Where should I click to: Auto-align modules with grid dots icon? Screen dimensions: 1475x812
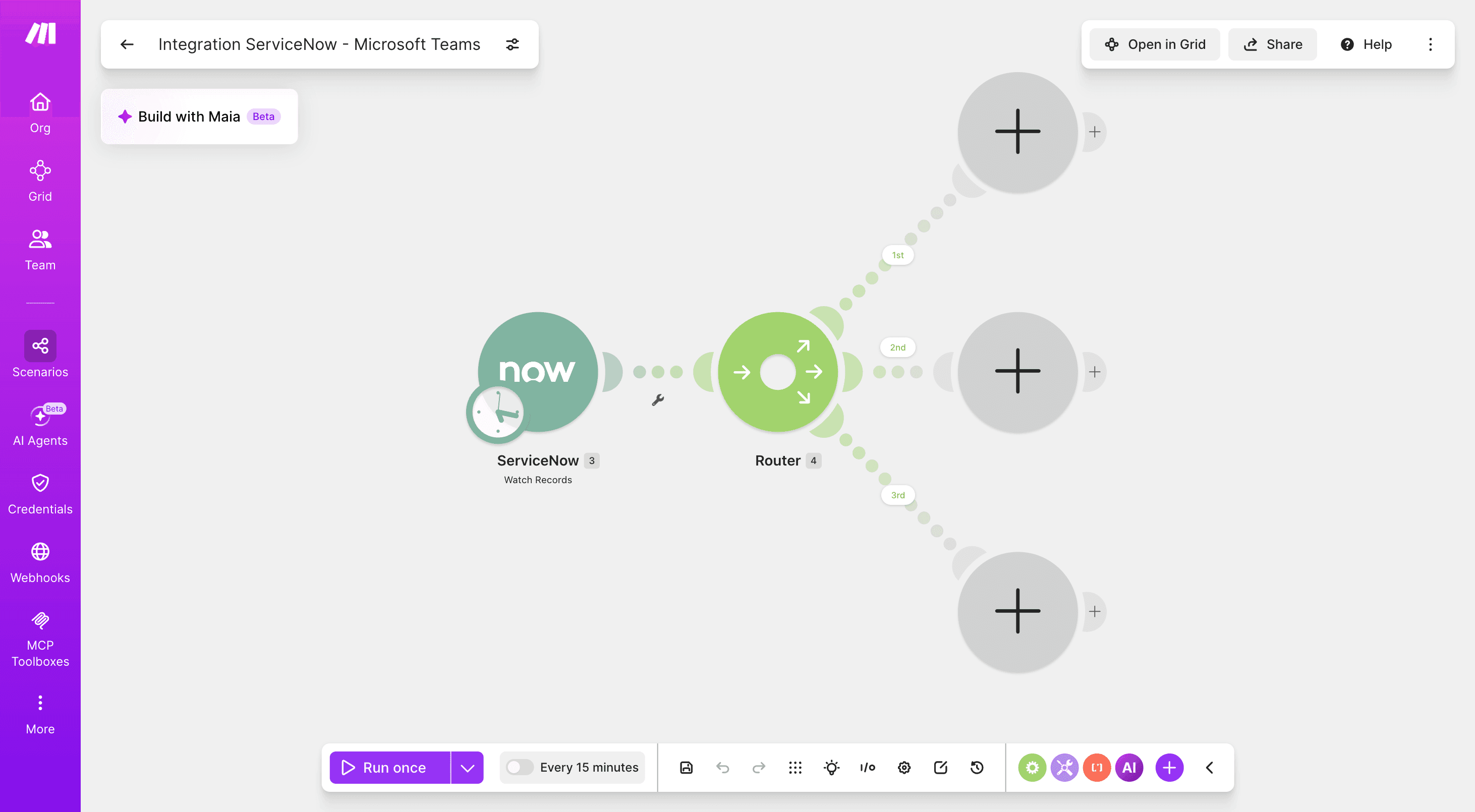tap(795, 767)
